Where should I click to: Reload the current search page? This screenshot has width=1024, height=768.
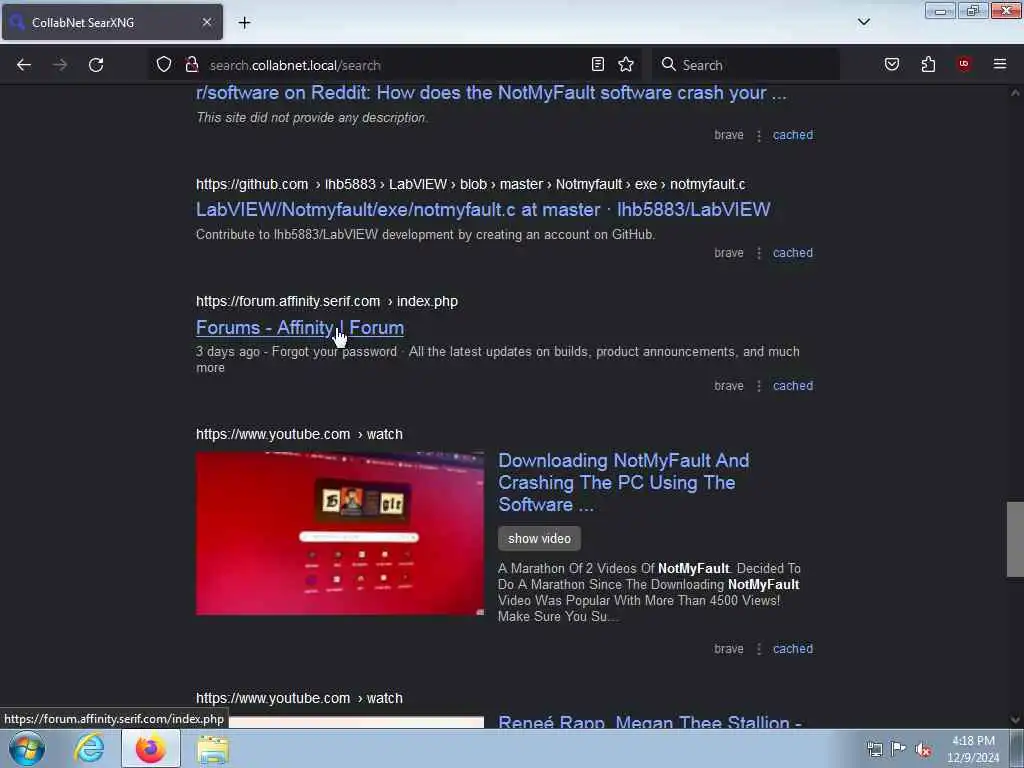[96, 65]
